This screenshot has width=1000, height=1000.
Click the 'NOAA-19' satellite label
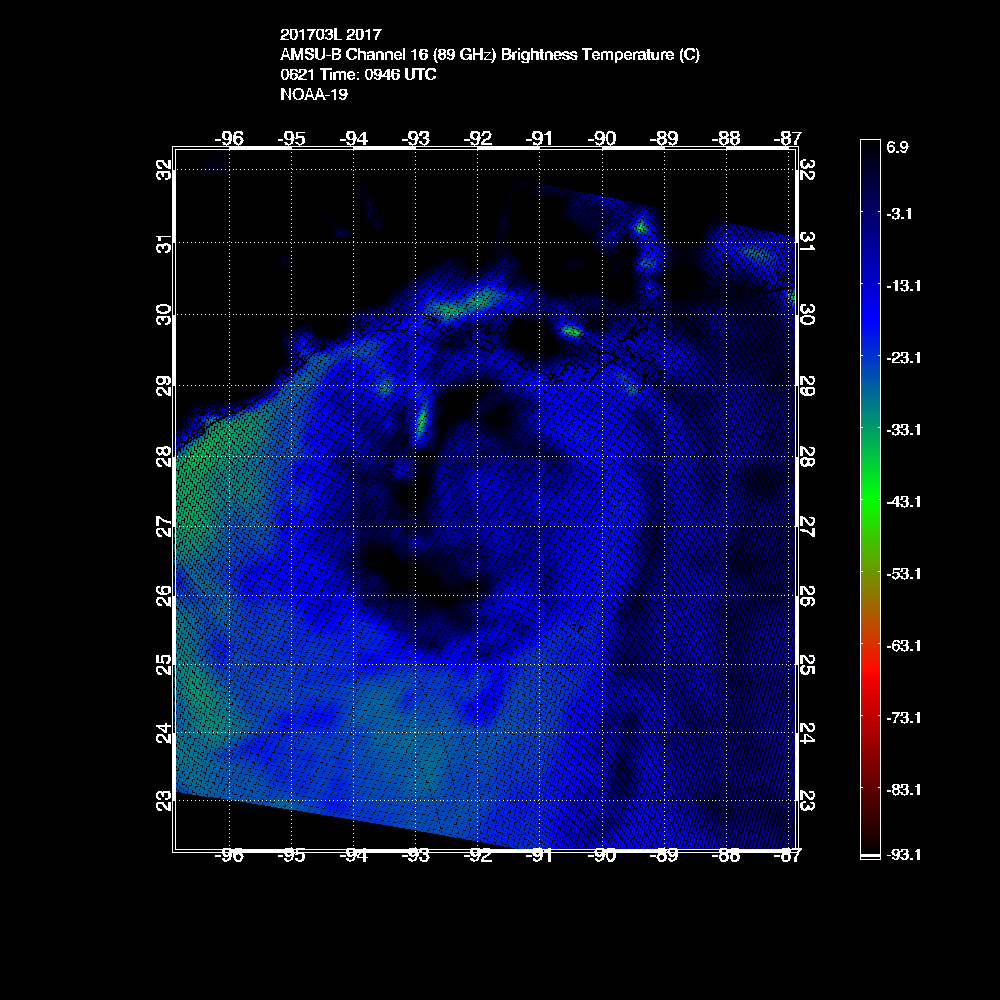[314, 94]
